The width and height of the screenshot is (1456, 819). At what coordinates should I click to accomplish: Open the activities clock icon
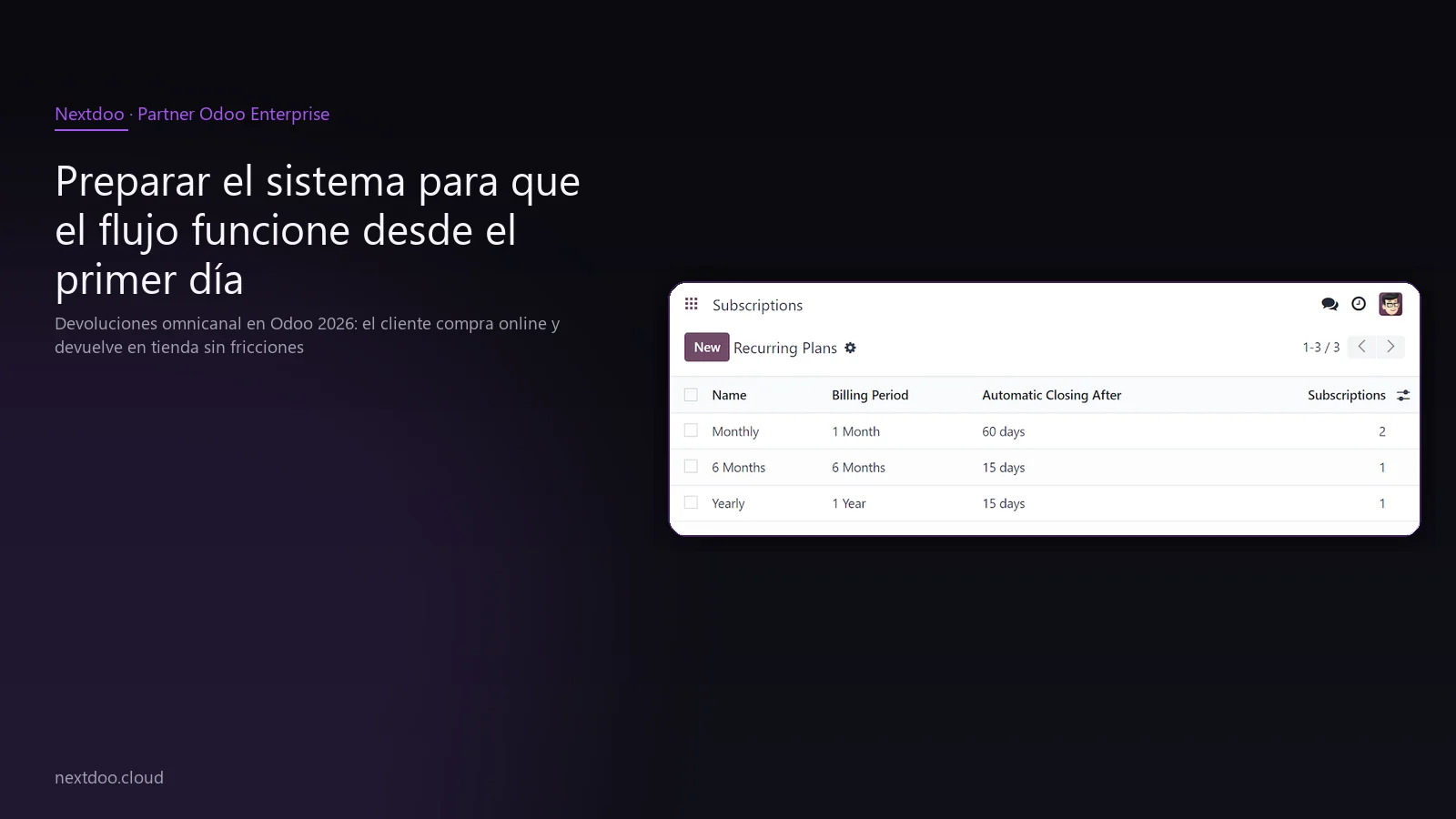pos(1359,304)
